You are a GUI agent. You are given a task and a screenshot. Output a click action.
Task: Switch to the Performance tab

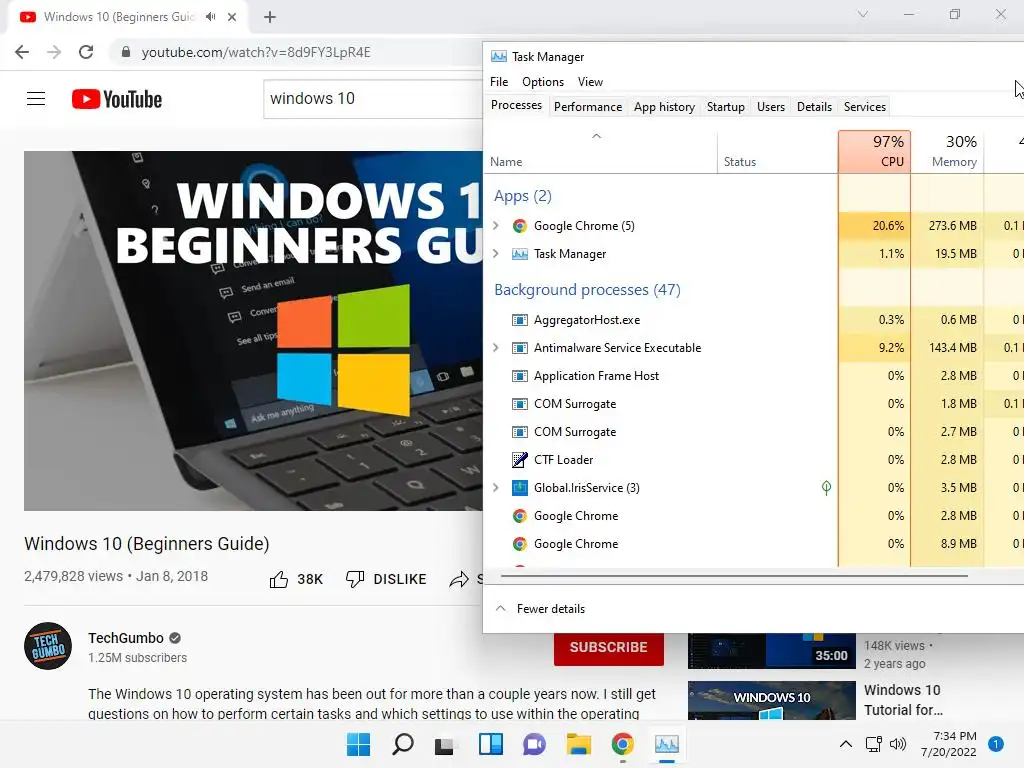click(x=588, y=106)
